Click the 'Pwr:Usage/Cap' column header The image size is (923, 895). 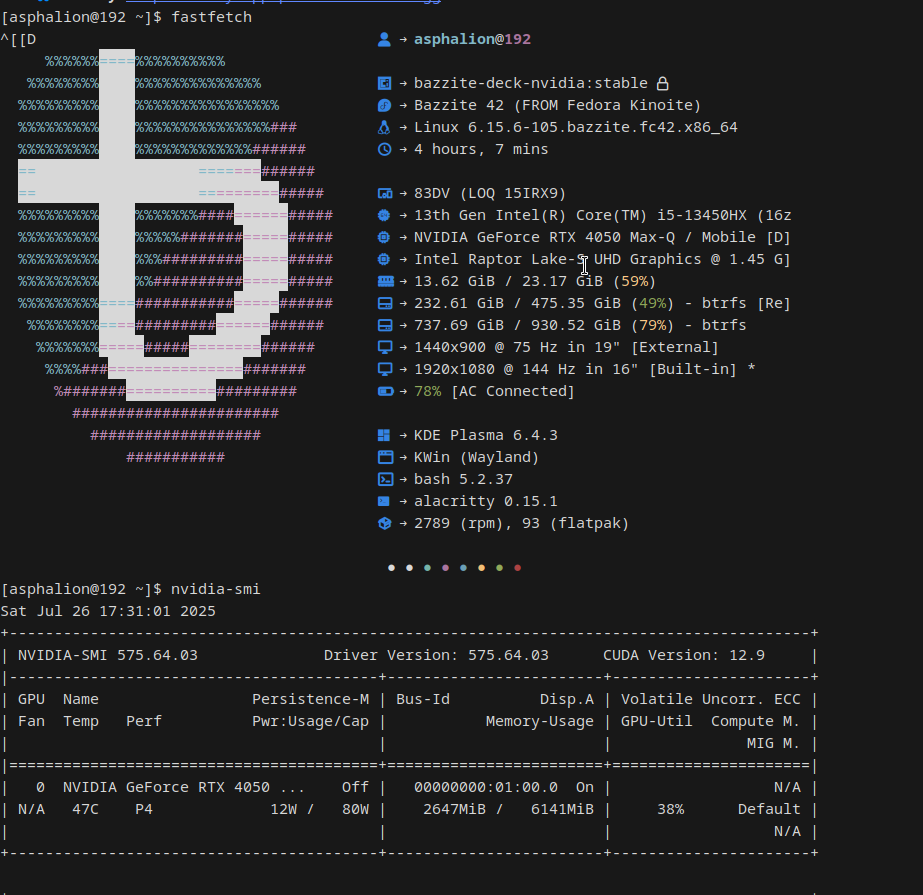click(311, 721)
